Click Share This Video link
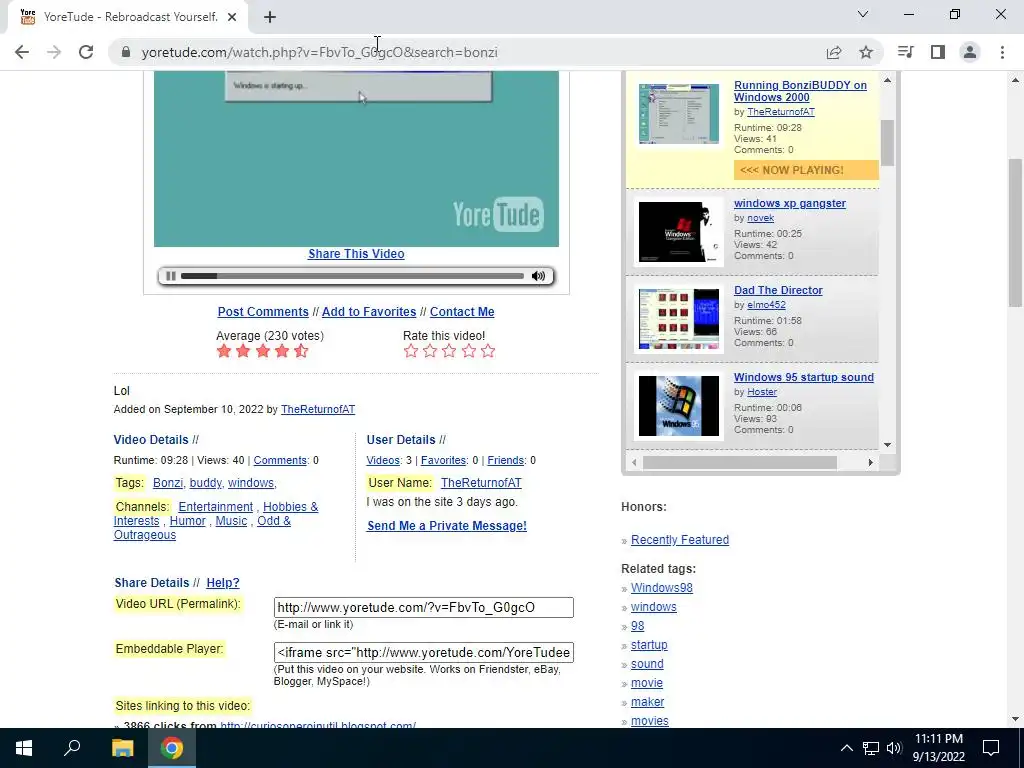Viewport: 1024px width, 768px height. (356, 254)
